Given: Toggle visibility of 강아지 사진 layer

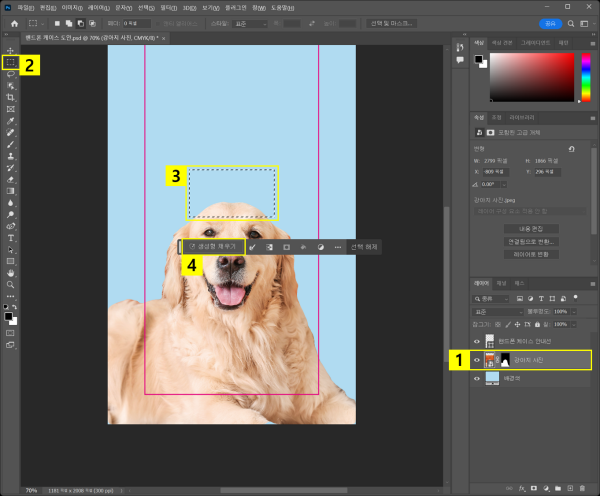Looking at the screenshot, I should [476, 360].
